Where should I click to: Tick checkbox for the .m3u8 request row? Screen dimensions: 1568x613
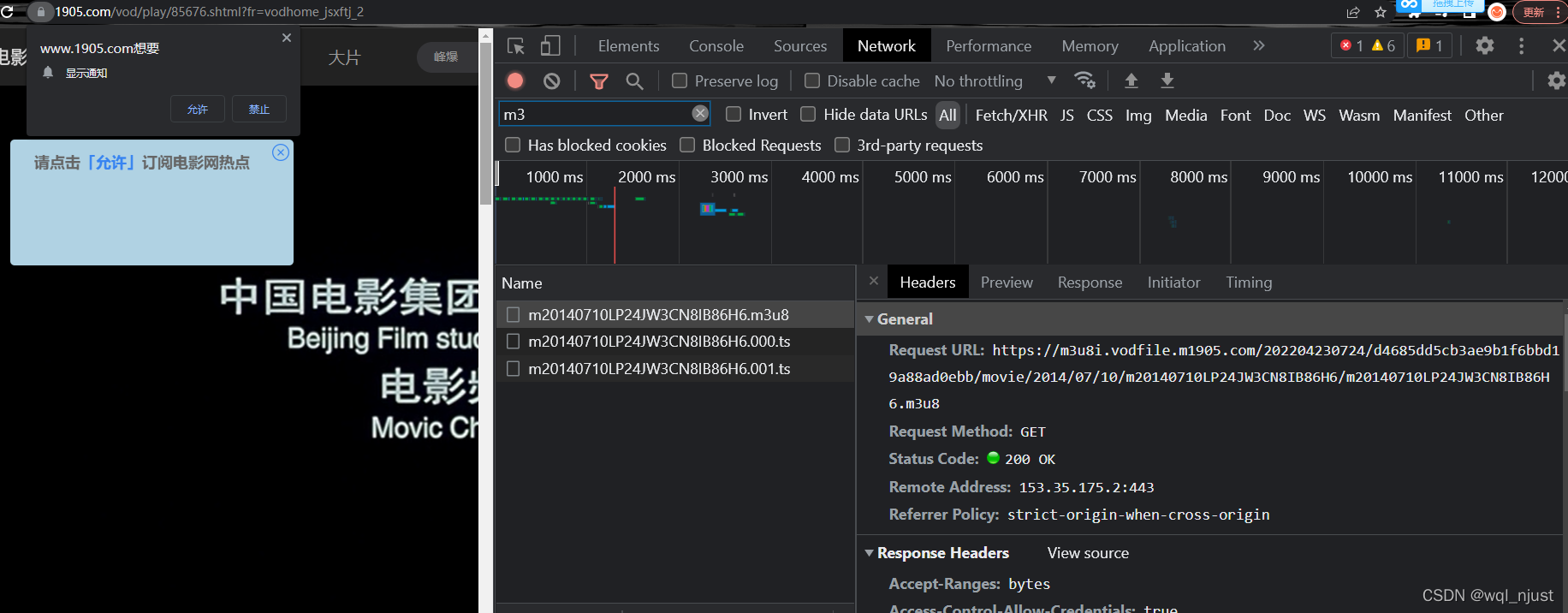514,314
